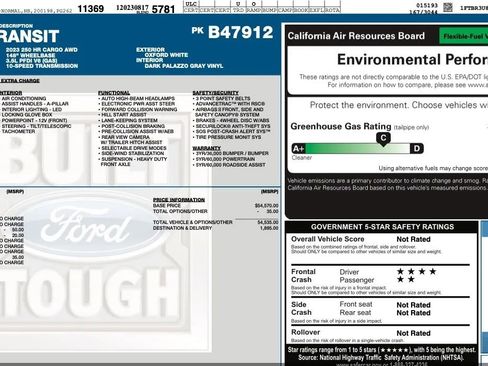Click AIR CONDITIONING interior item
Screen dimensions: 488x366
(x=24, y=98)
